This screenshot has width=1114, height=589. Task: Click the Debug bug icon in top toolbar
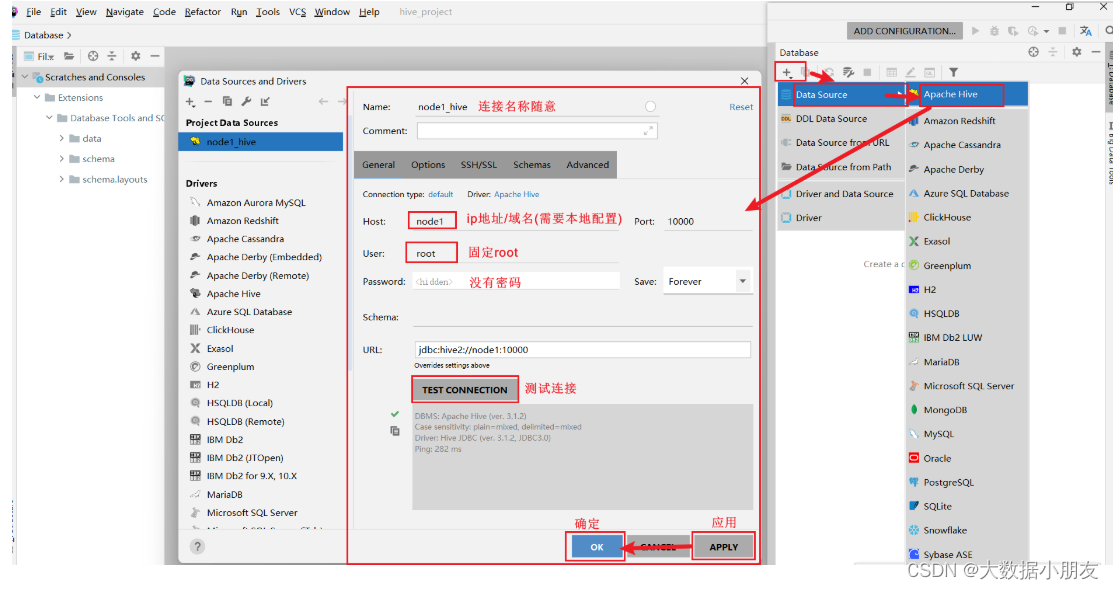994,31
